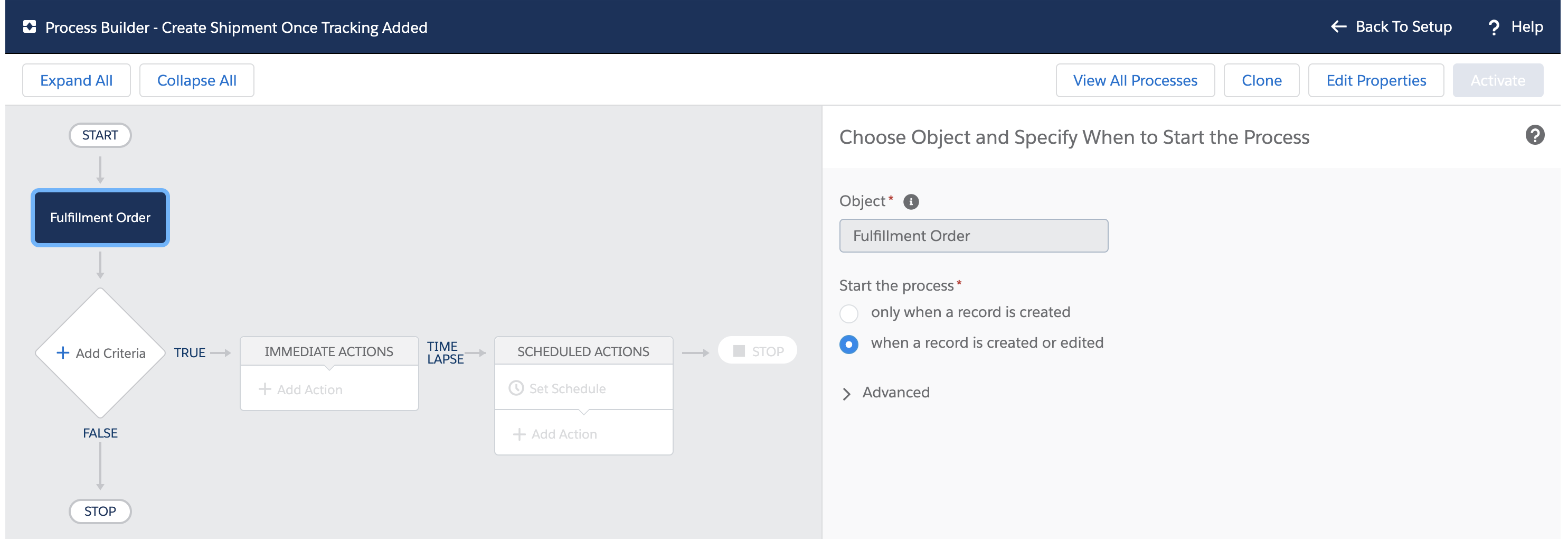Open Edit Properties

coord(1376,80)
